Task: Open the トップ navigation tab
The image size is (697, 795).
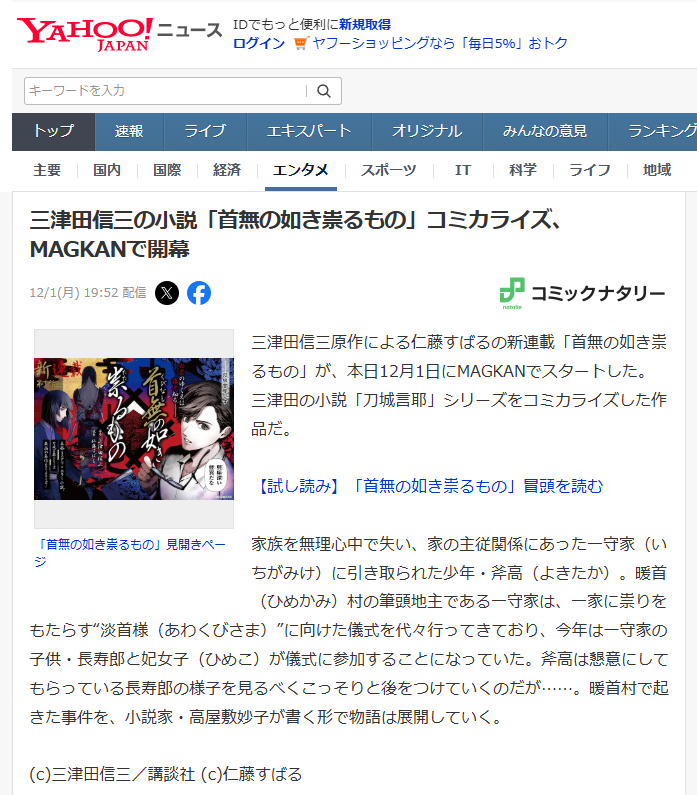Action: pos(53,132)
